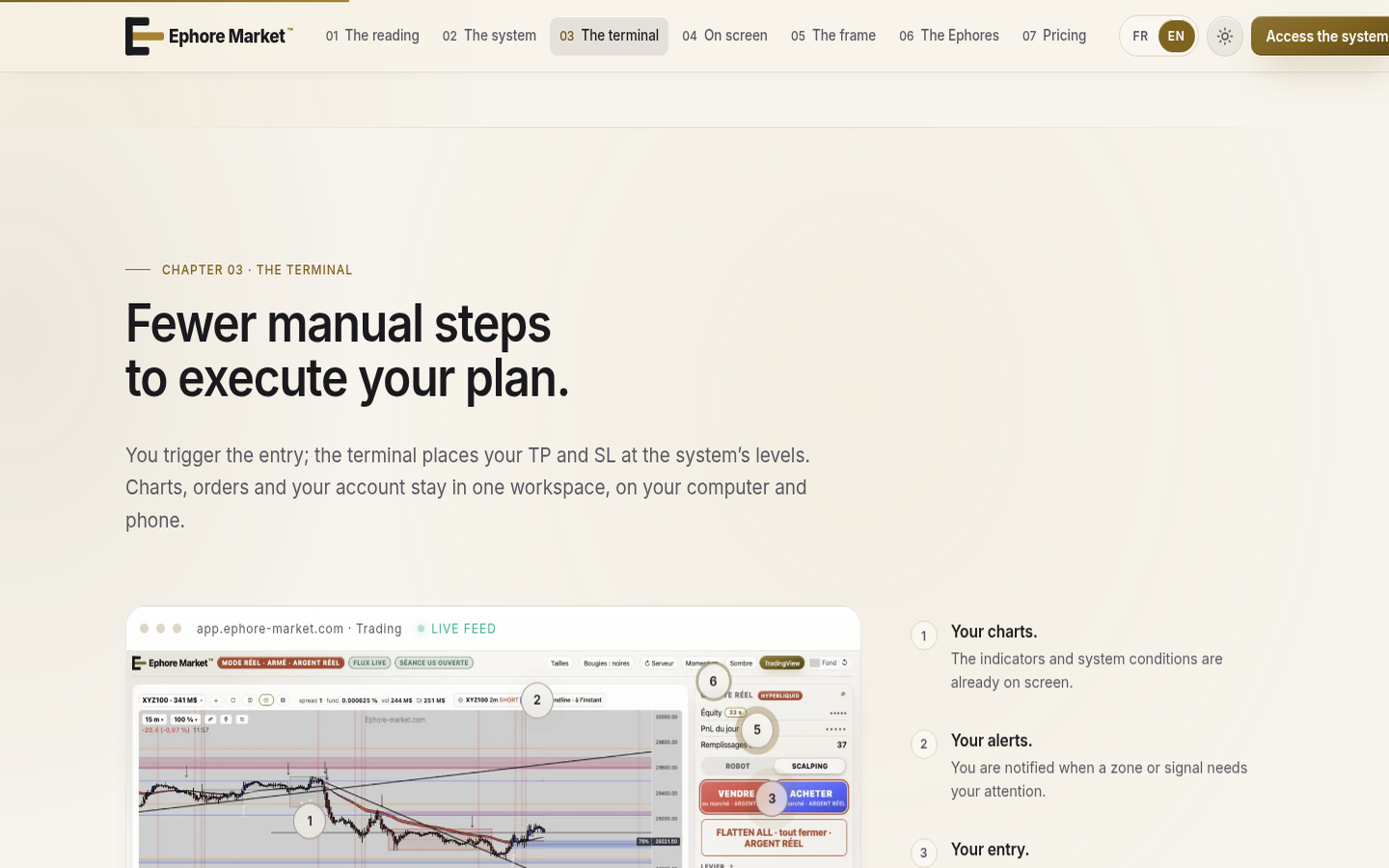The width and height of the screenshot is (1389, 868).
Task: Select the ROBOT tab in terminal preview
Action: click(738, 766)
